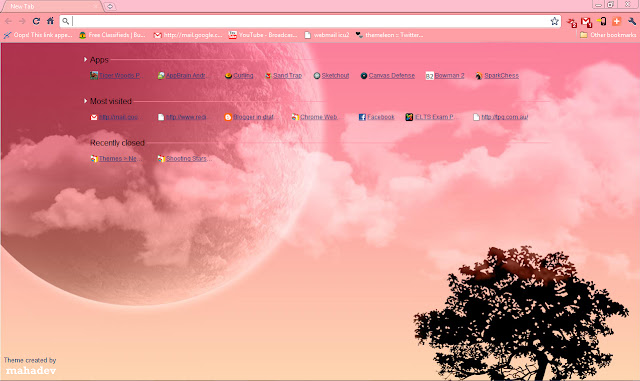
Task: Open the wrench settings menu
Action: point(632,21)
